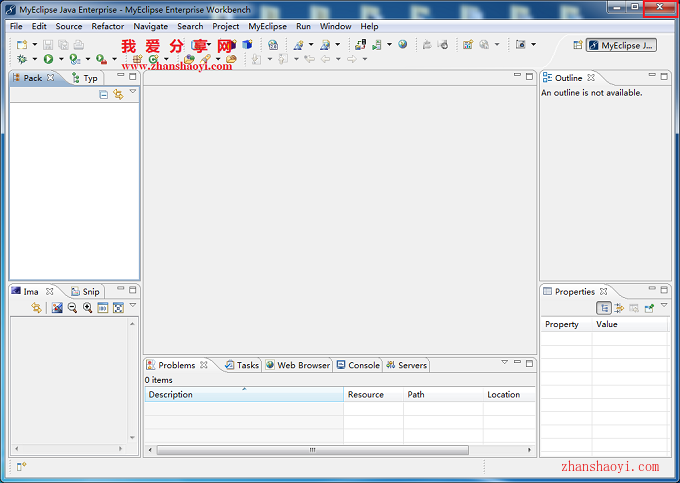
Task: Click the New Java Package icon
Action: [x=137, y=59]
